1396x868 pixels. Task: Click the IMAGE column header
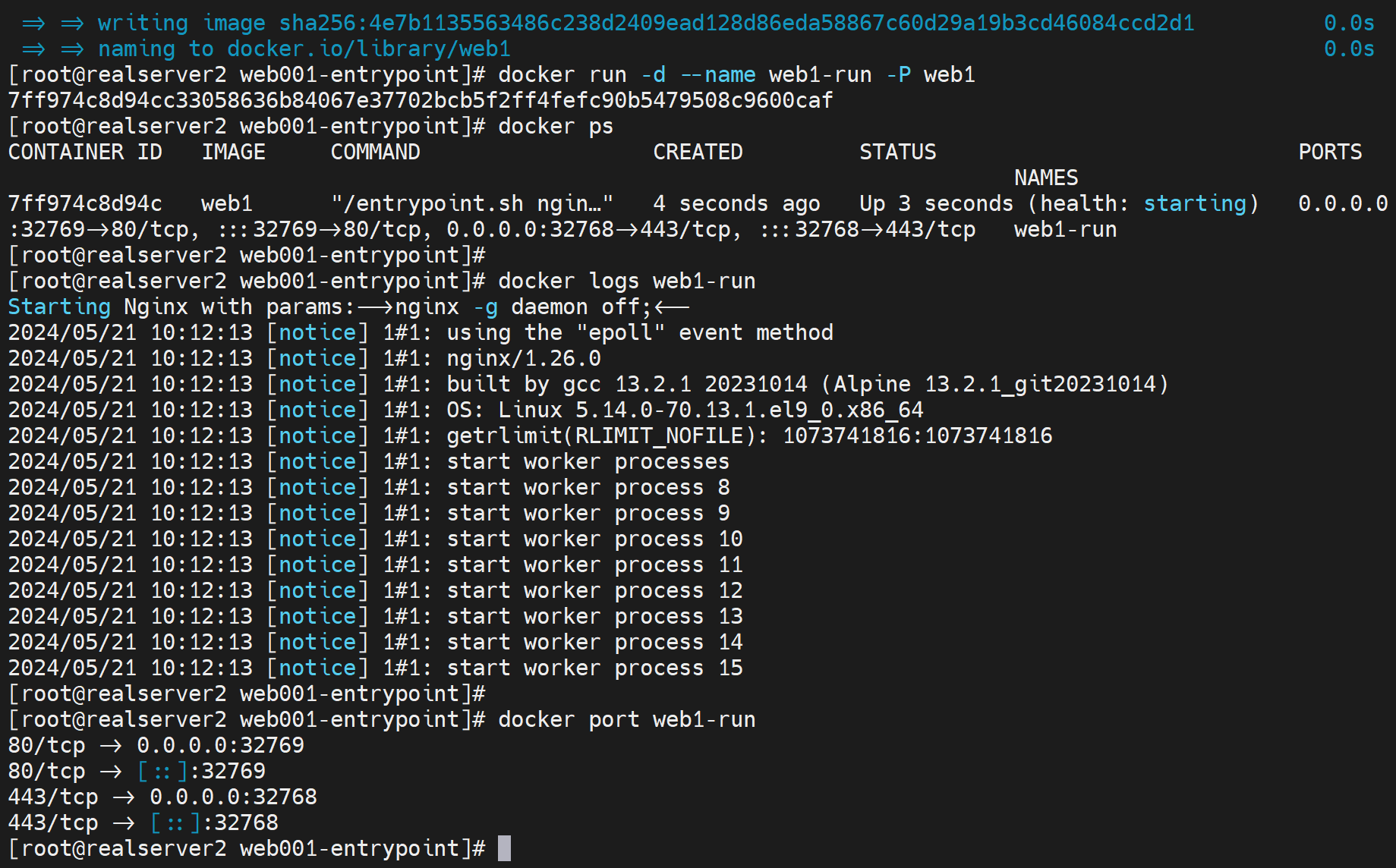point(233,152)
